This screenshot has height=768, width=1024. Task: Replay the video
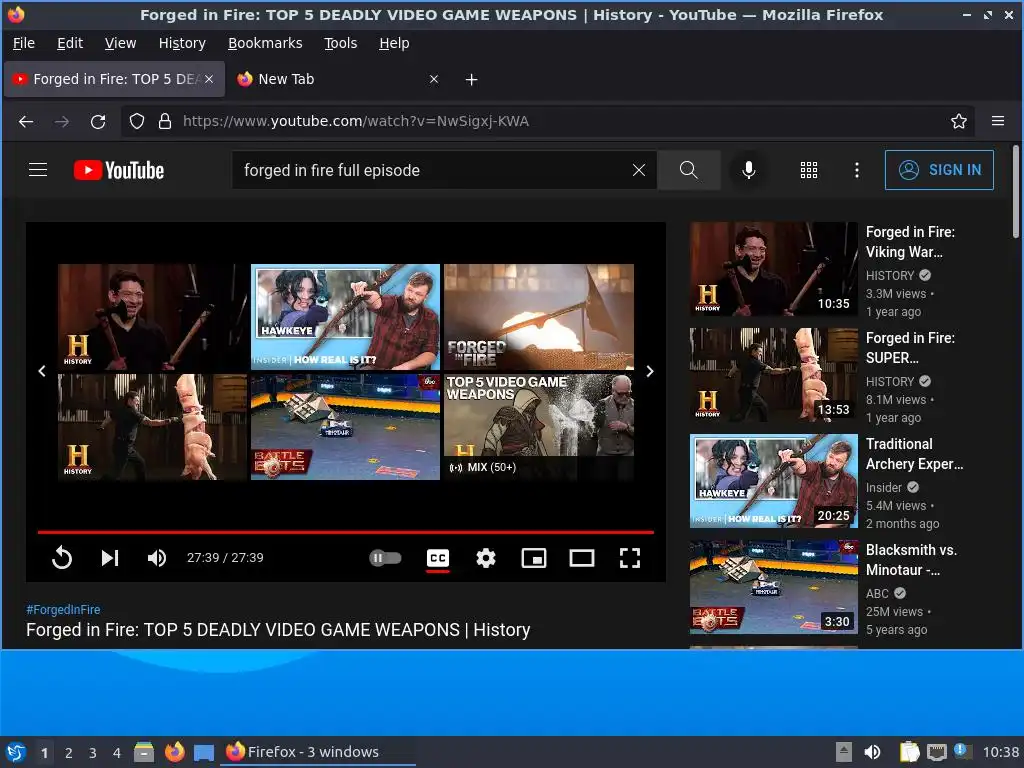point(62,558)
